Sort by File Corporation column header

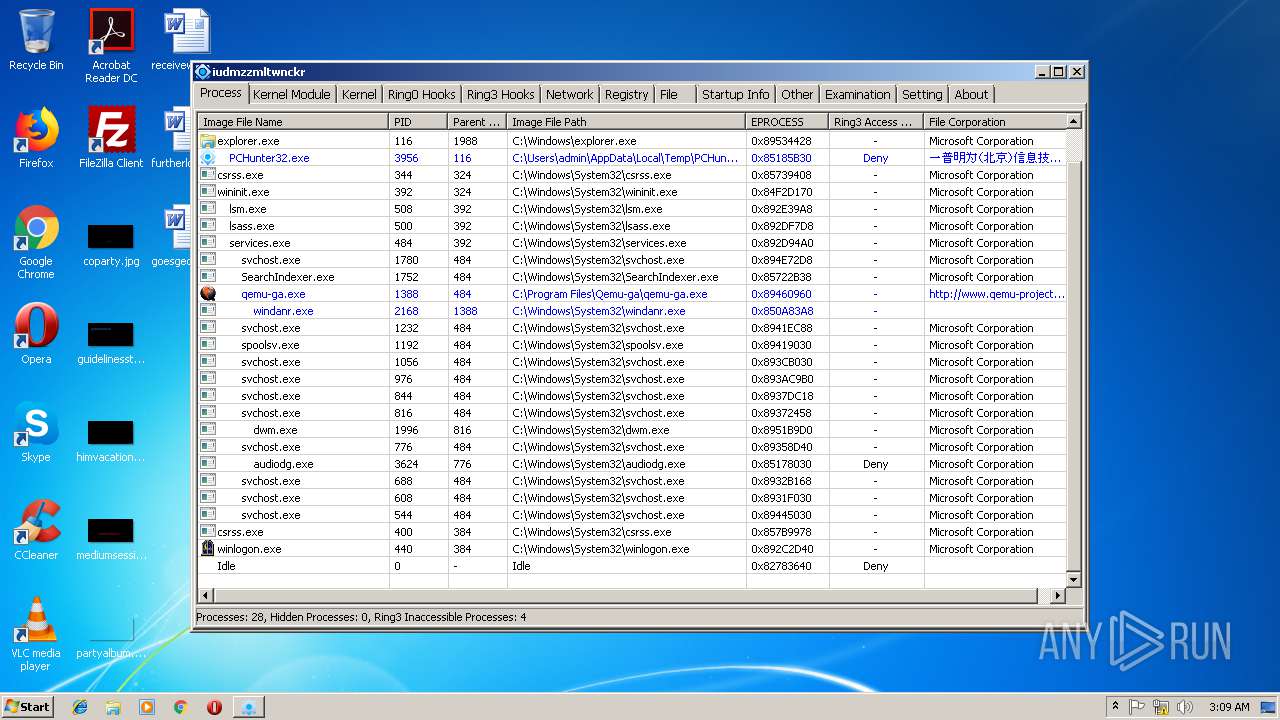point(995,122)
